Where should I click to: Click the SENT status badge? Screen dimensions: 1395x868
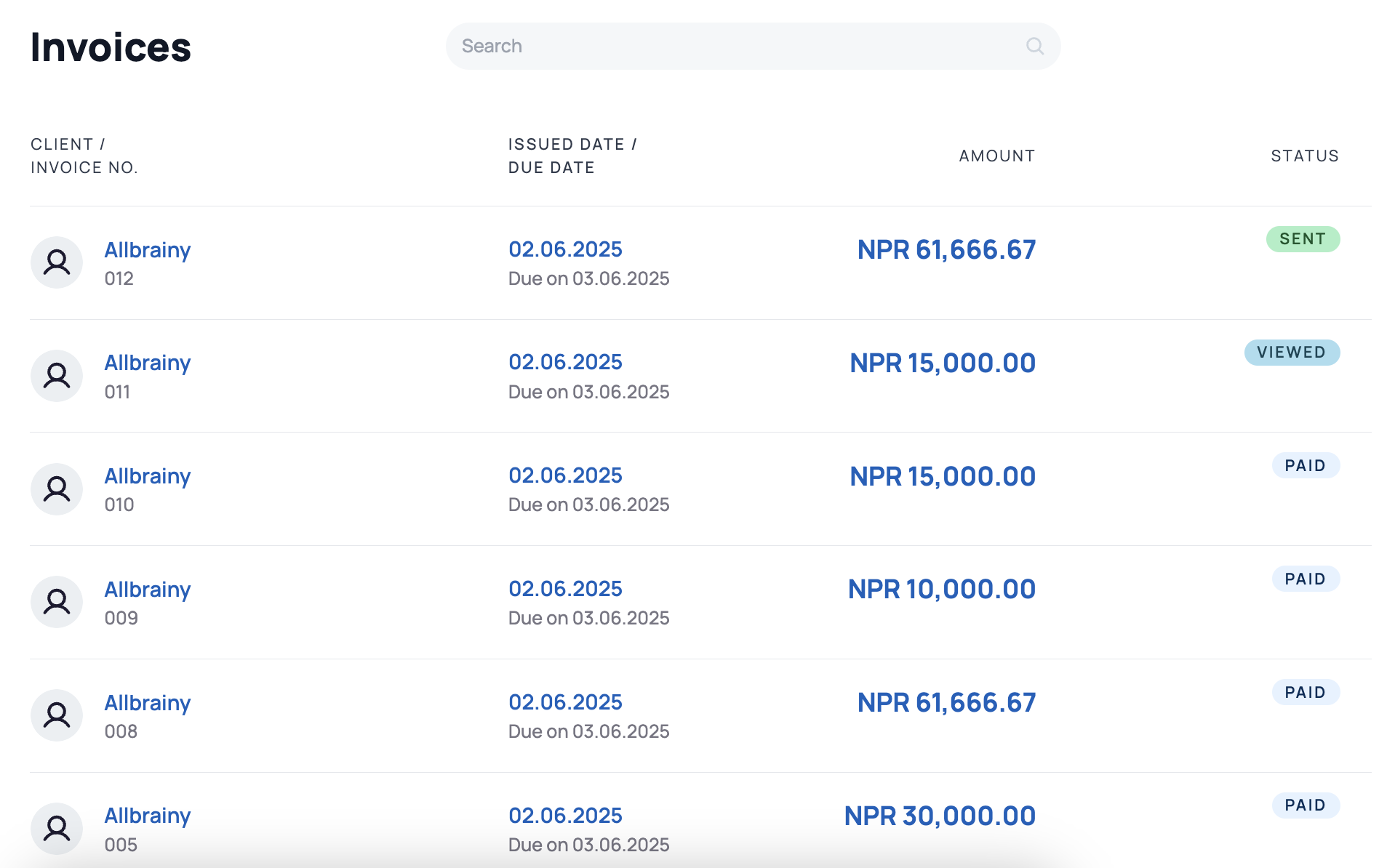point(1303,239)
